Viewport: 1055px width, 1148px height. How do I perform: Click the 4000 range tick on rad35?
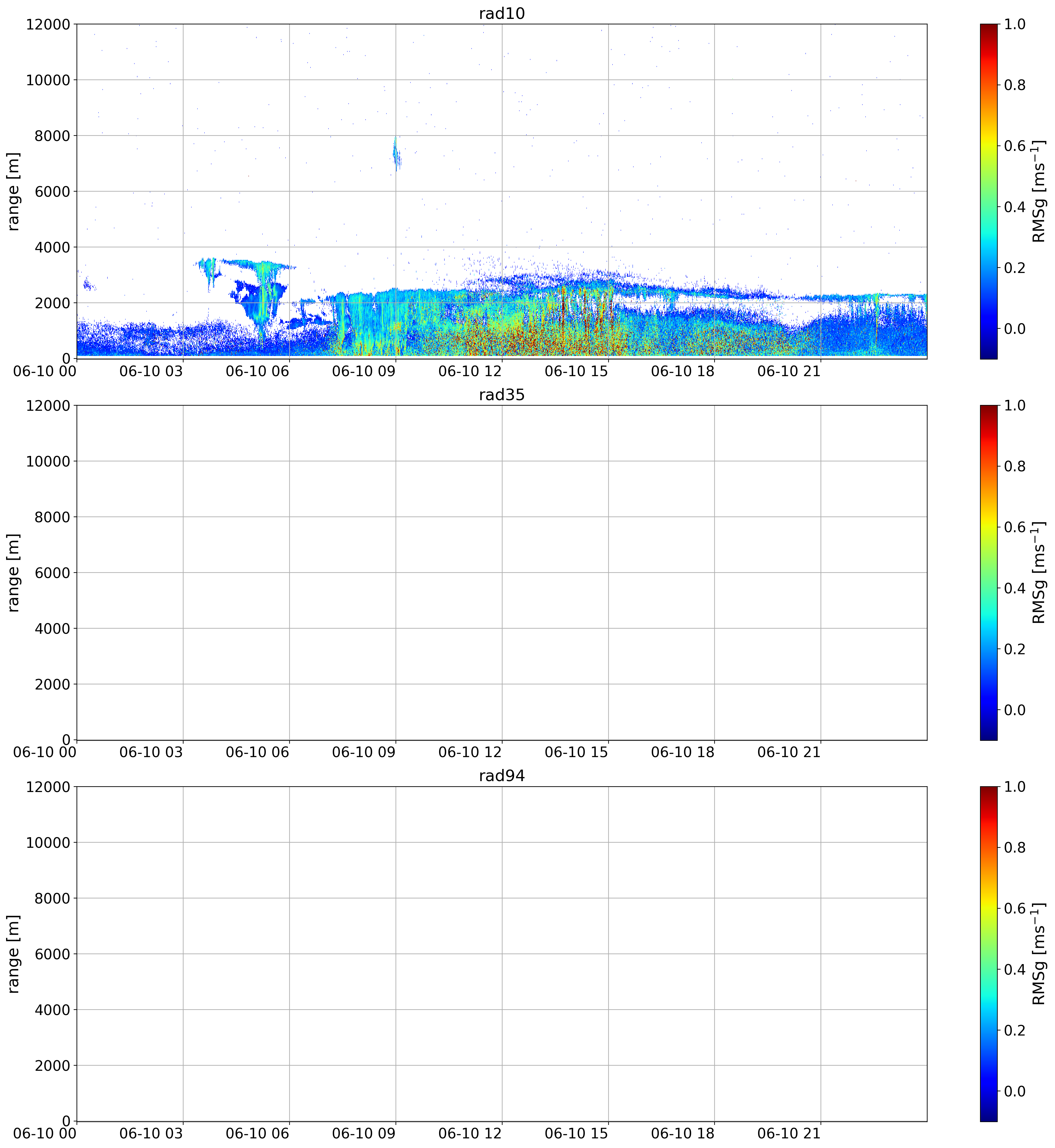(53, 628)
